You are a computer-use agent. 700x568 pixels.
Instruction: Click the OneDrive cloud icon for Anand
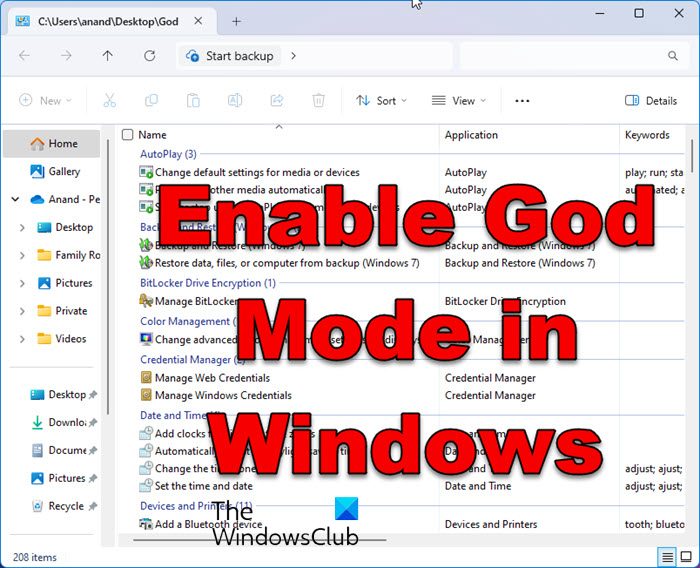coord(38,199)
